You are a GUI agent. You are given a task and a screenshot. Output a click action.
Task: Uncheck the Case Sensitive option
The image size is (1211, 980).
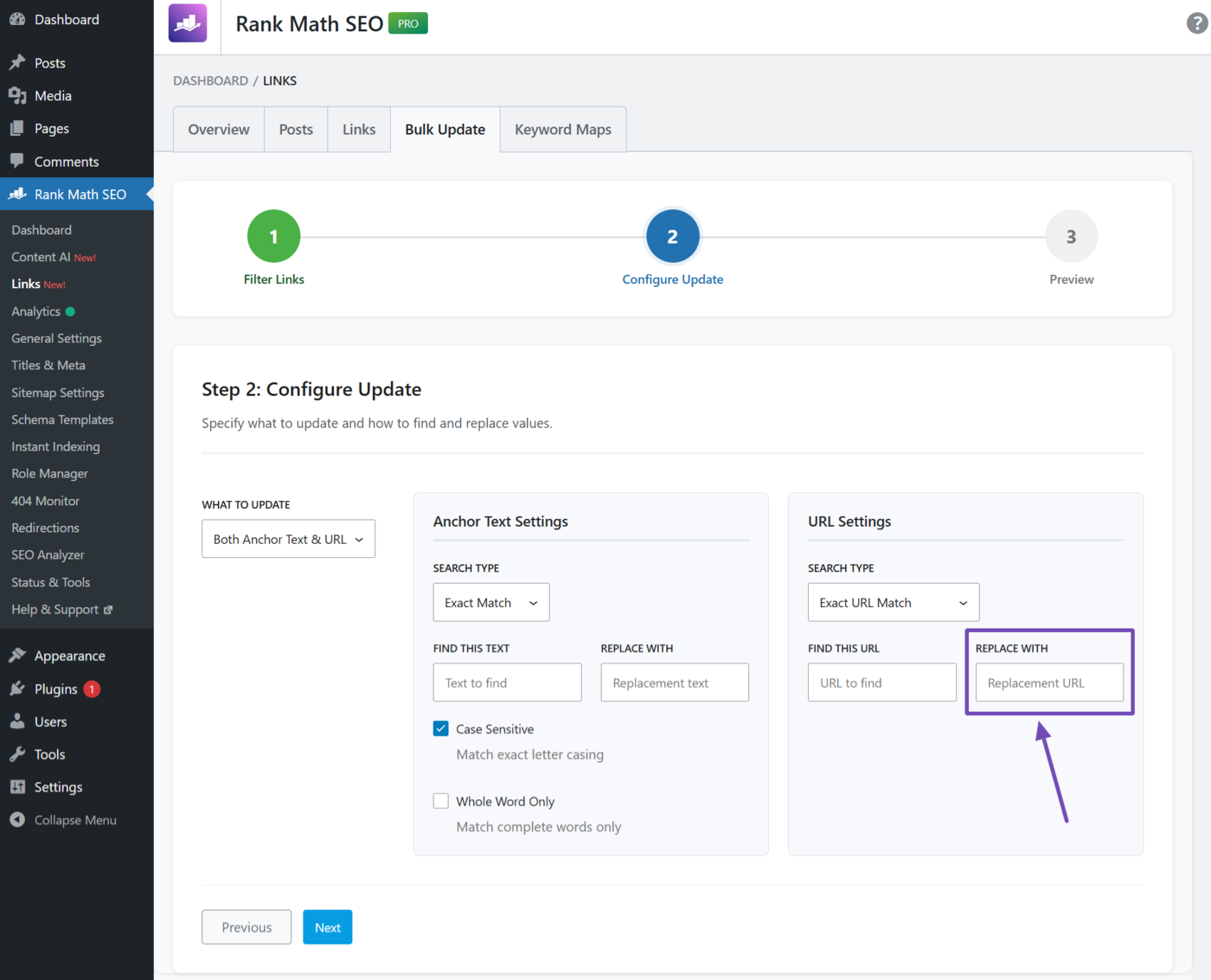click(x=441, y=728)
